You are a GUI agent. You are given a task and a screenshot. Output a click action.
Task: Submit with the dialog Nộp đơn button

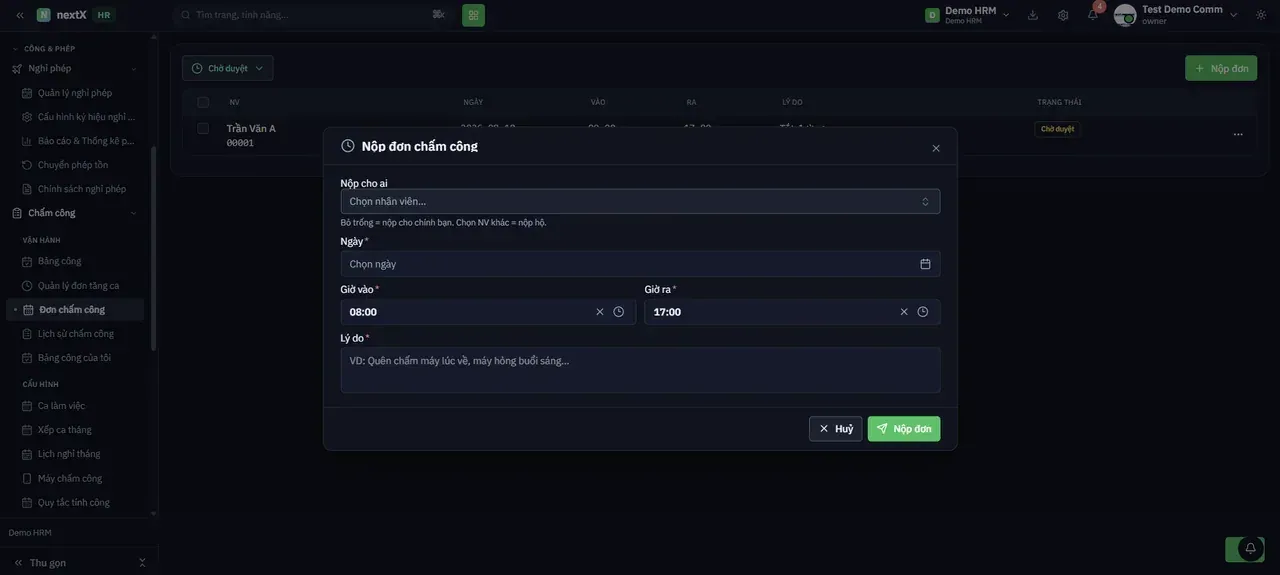click(904, 429)
